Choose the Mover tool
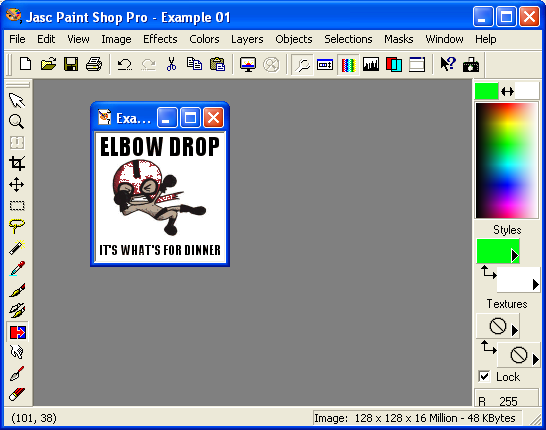The width and height of the screenshot is (546, 430). (x=17, y=185)
